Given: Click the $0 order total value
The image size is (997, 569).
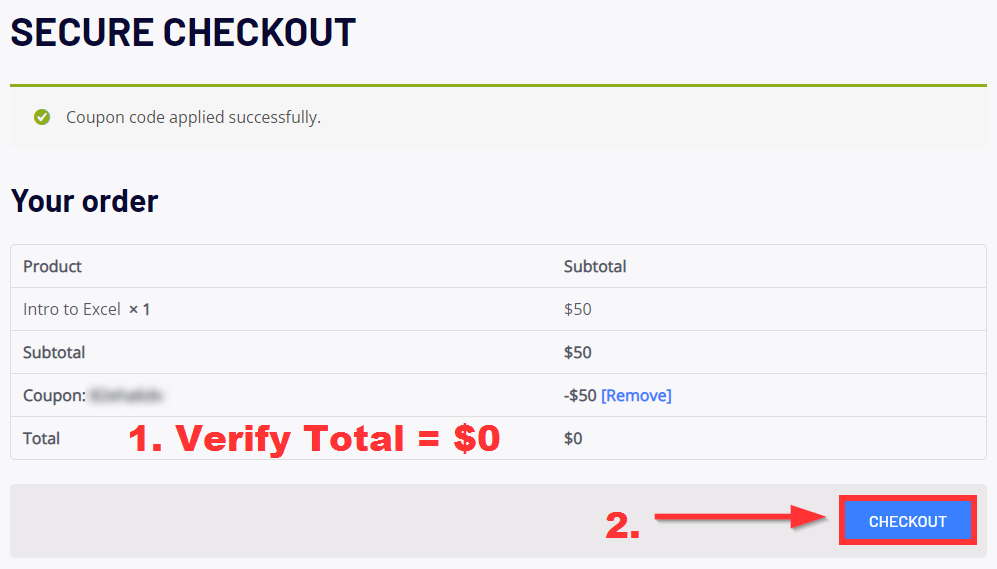Looking at the screenshot, I should (573, 439).
